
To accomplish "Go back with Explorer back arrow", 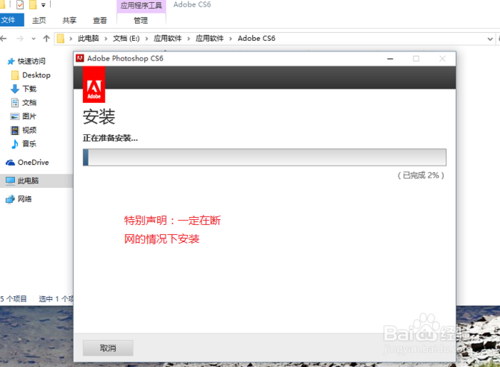I will [4, 39].
